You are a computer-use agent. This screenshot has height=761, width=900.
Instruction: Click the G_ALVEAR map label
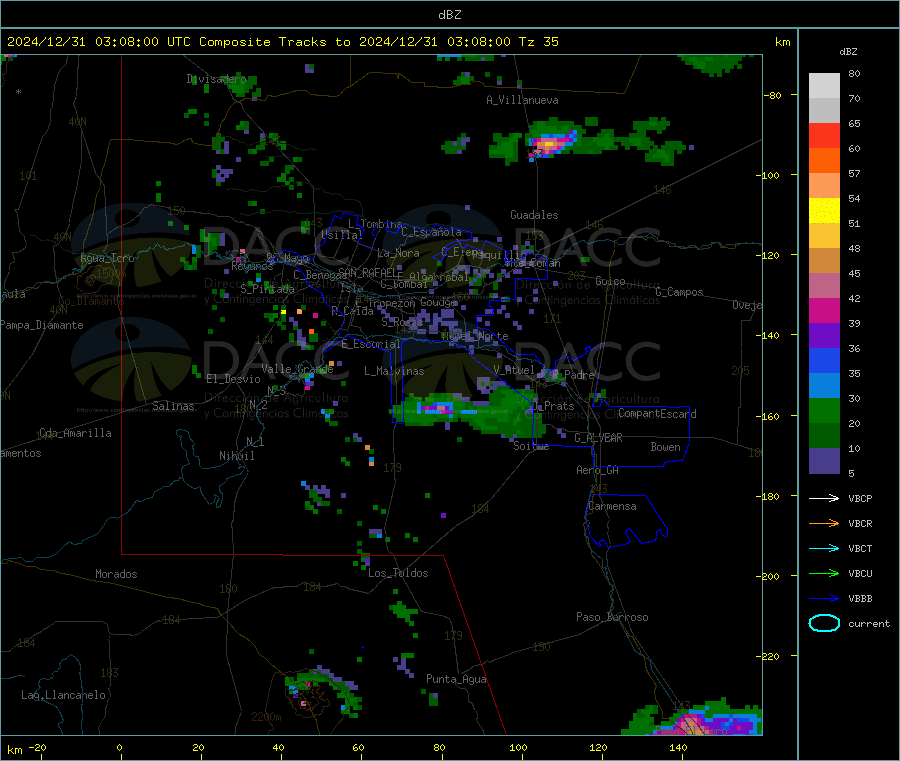click(x=598, y=438)
